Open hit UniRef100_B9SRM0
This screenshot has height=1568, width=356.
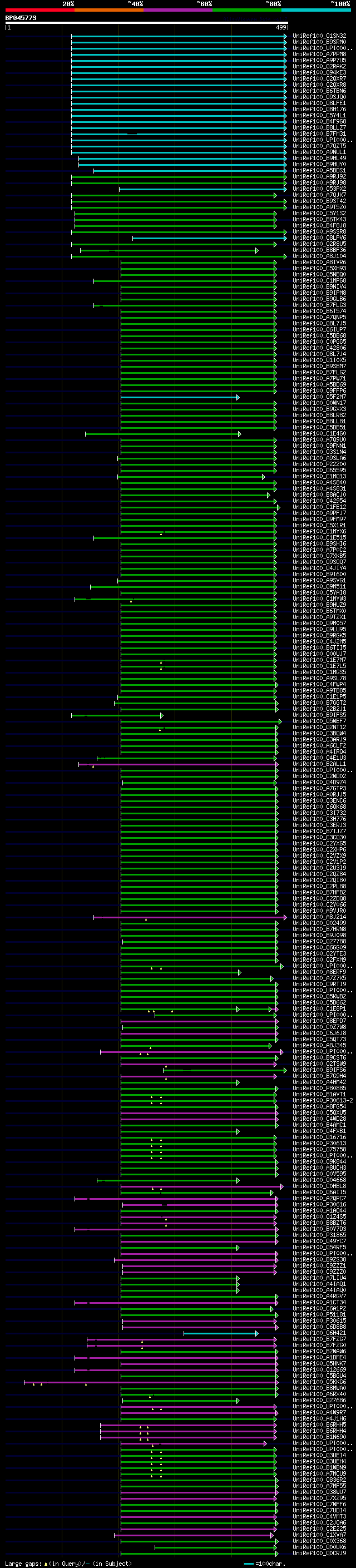tap(319, 42)
